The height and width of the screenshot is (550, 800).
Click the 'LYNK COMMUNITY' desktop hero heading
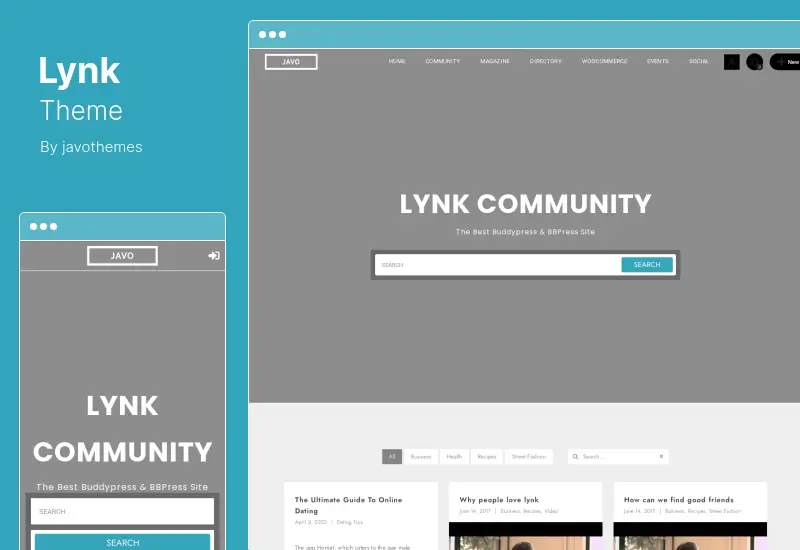(526, 204)
